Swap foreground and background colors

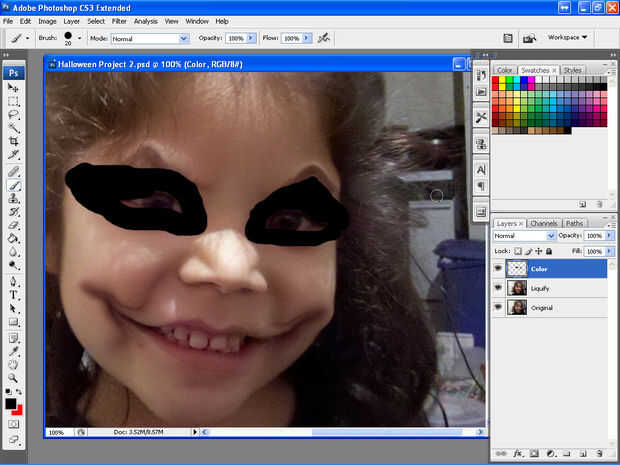point(19,391)
